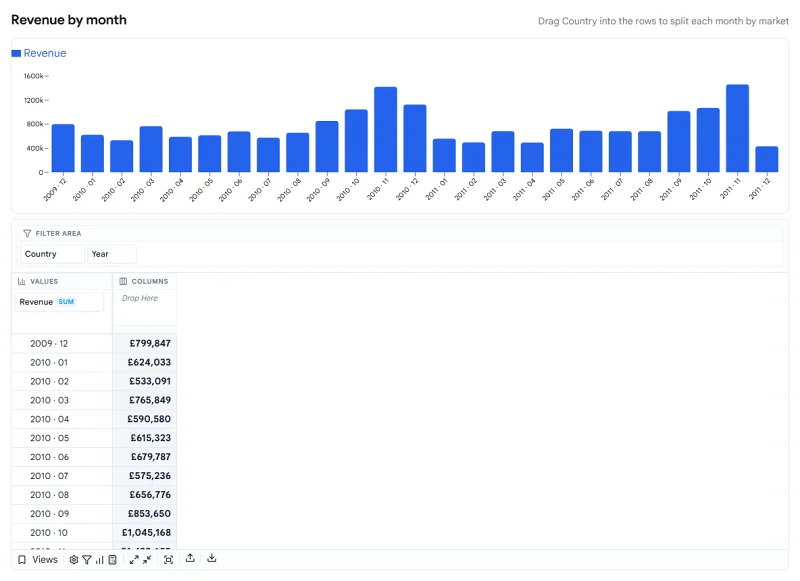Click the VALUES bar chart icon
Screen dimensions: 800x581
[x=21, y=281]
